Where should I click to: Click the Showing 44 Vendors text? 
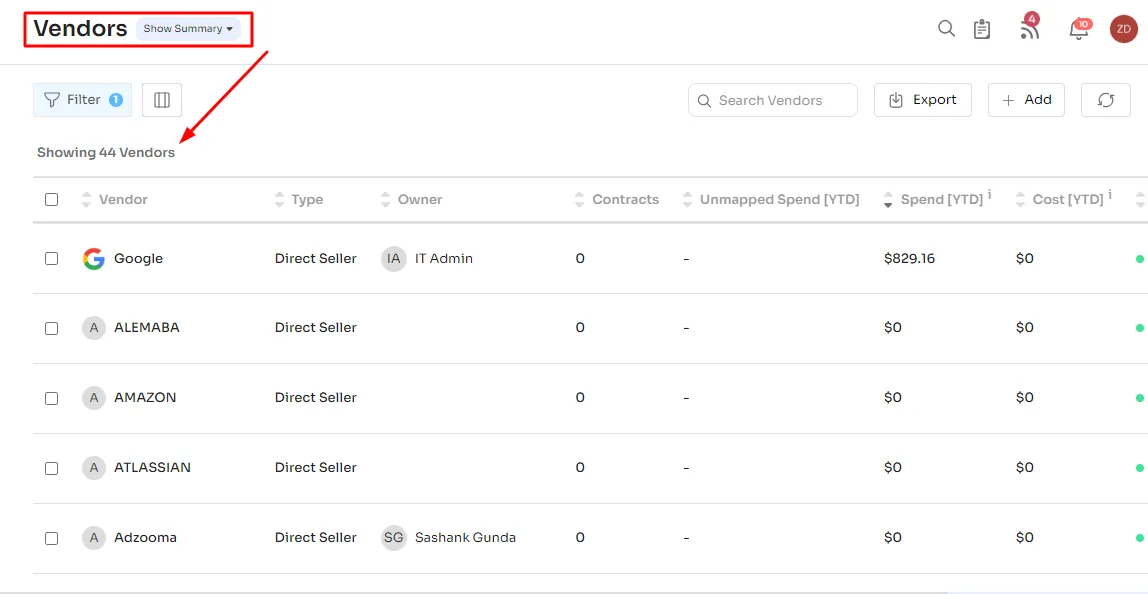[x=106, y=153]
